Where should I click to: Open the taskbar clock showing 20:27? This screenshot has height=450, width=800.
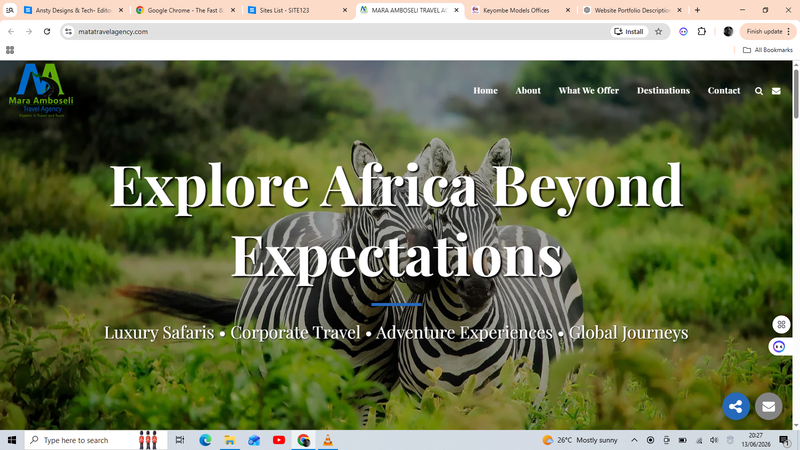756,440
